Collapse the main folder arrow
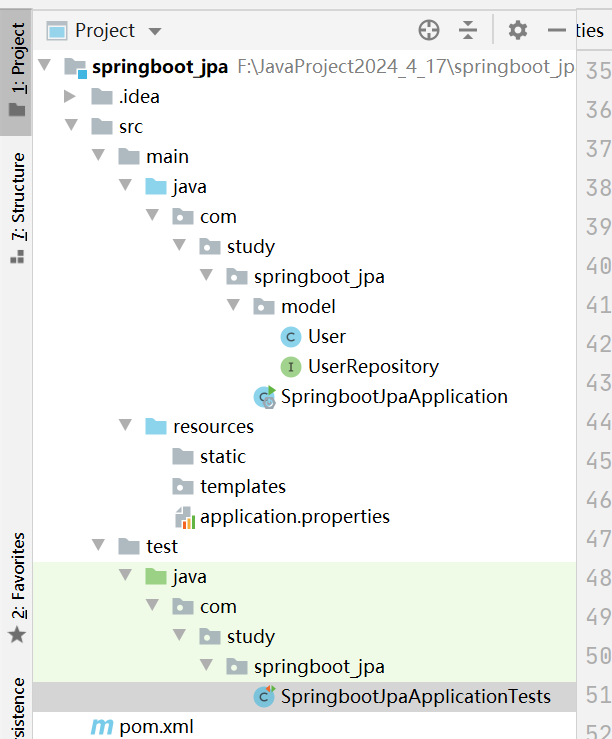Image resolution: width=612 pixels, height=739 pixels. pyautogui.click(x=98, y=155)
